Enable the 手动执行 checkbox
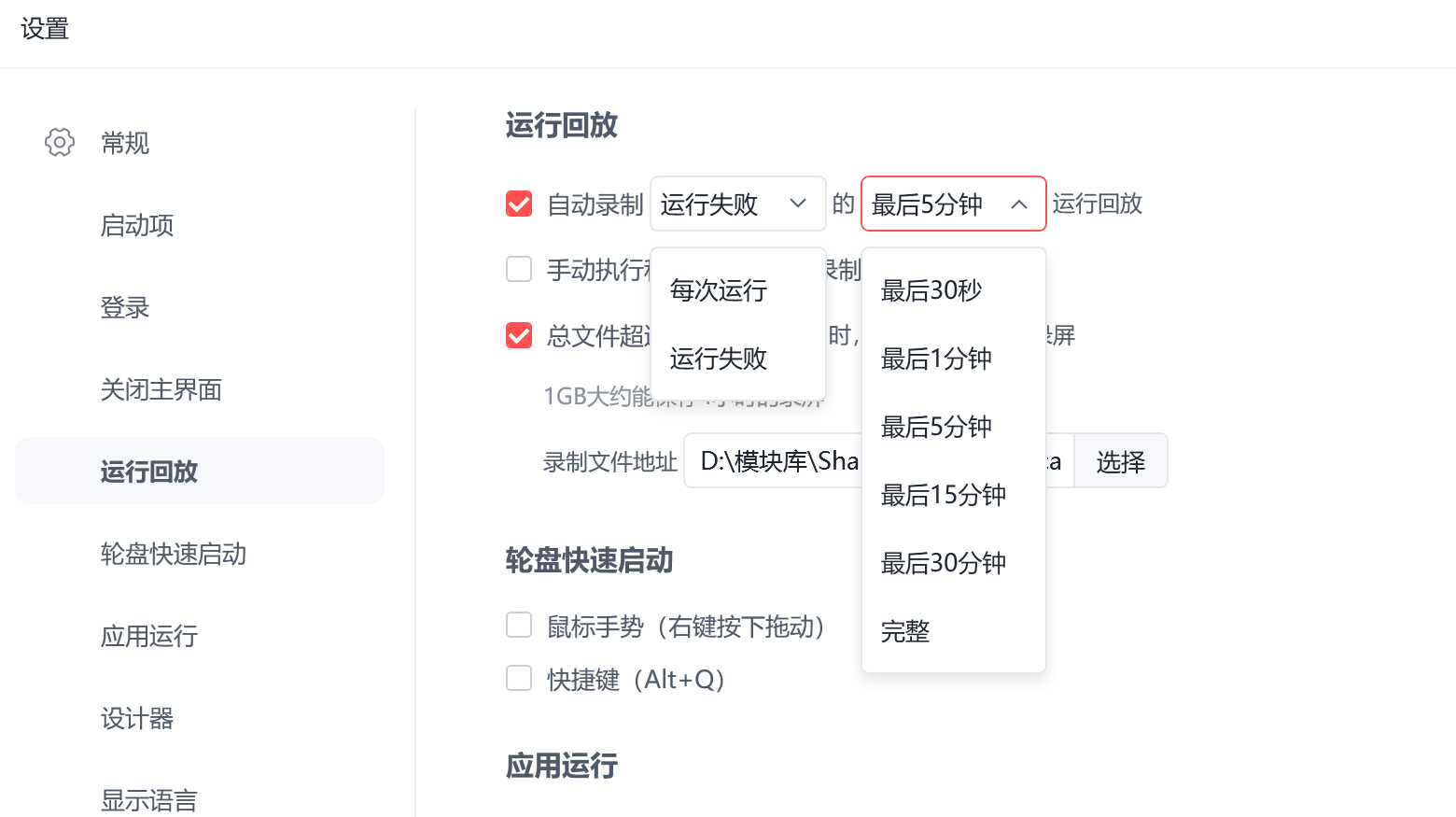Screen dimensions: 1456x817 coord(519,270)
